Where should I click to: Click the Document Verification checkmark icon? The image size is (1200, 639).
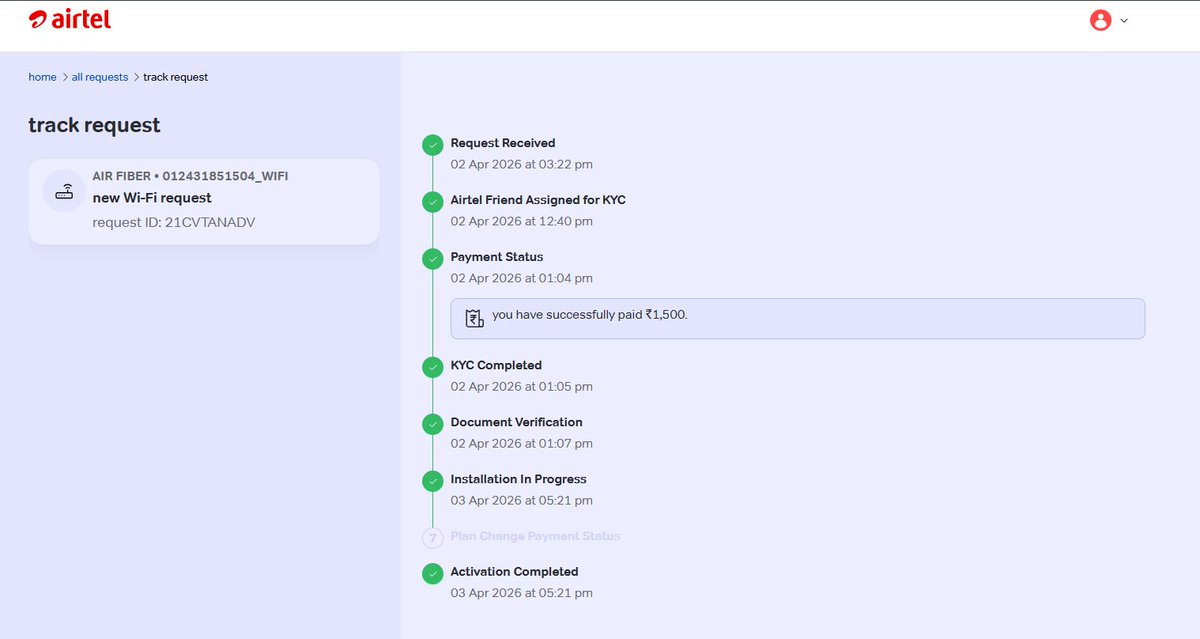[x=432, y=424]
